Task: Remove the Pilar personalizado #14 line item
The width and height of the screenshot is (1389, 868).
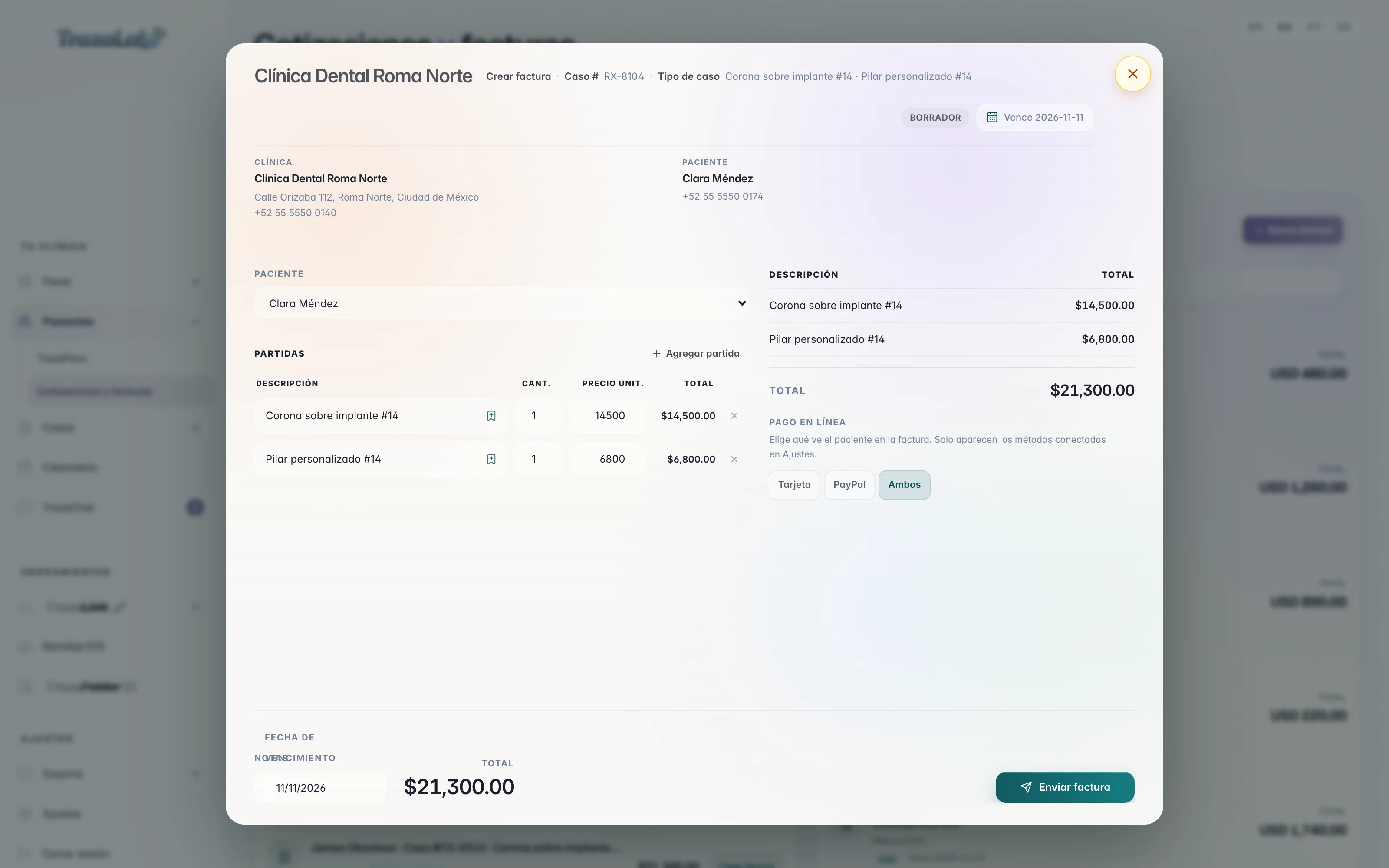Action: click(734, 459)
